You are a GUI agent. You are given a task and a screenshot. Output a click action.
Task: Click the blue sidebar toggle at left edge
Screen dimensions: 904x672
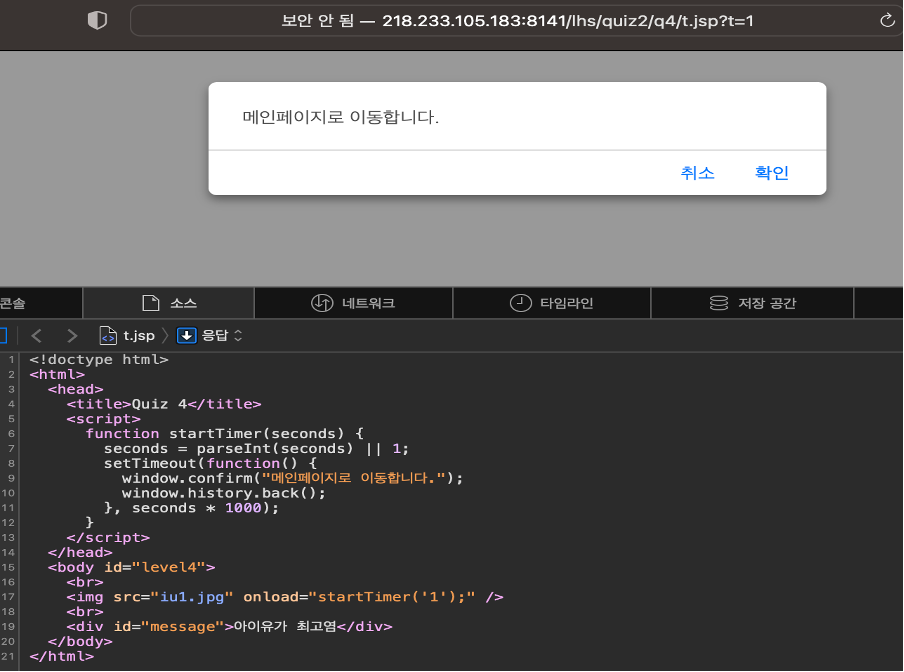coord(3,335)
